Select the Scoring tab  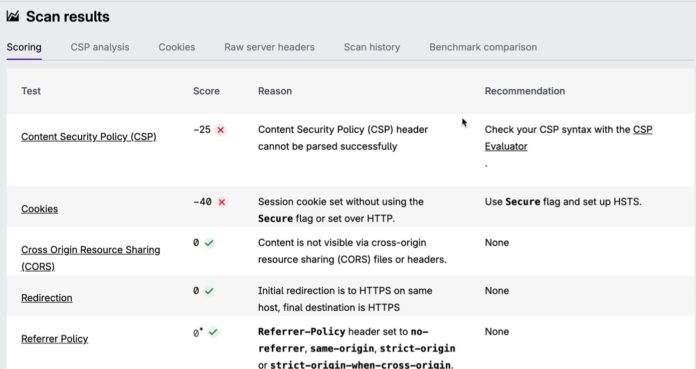pyautogui.click(x=24, y=47)
